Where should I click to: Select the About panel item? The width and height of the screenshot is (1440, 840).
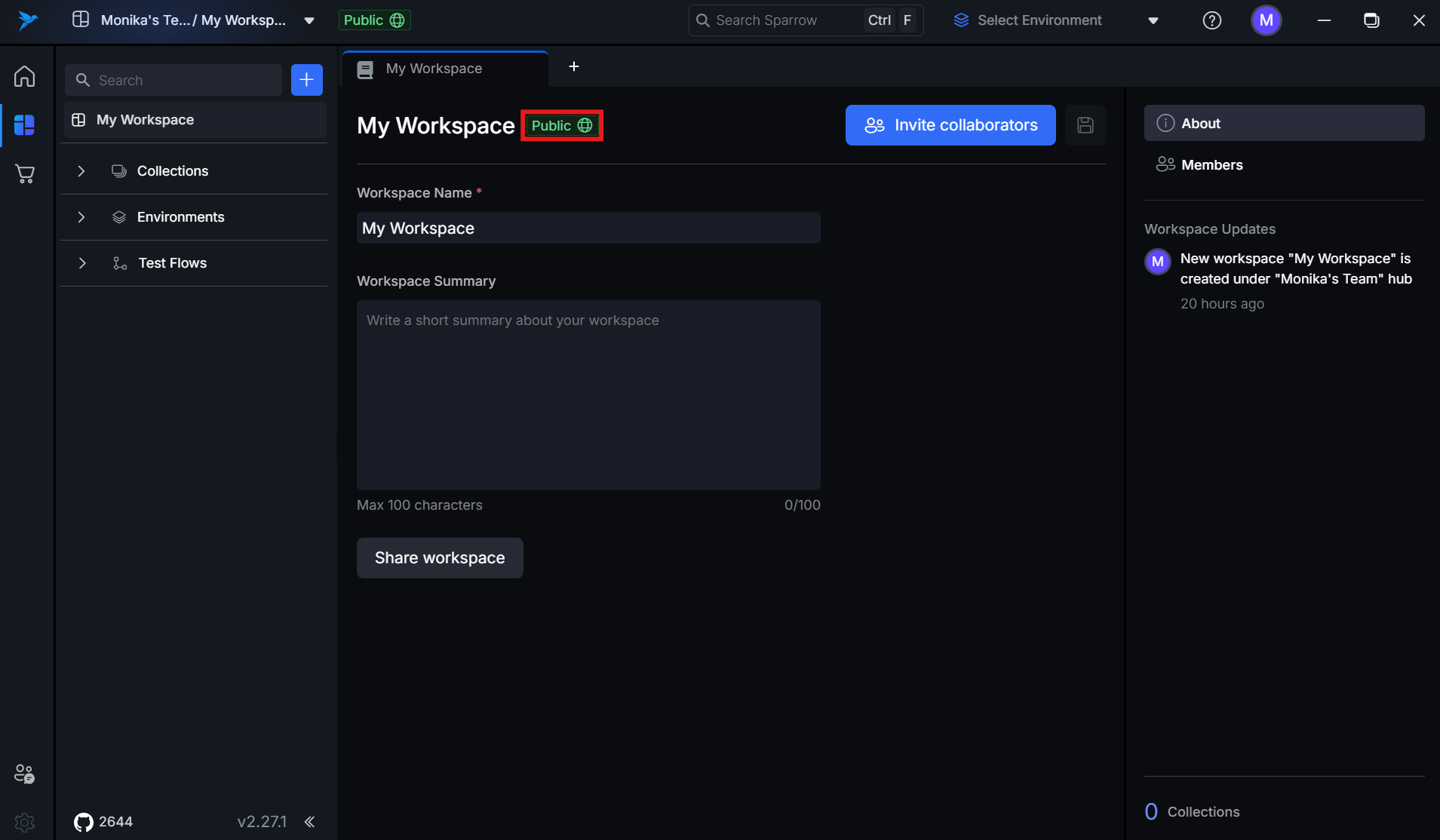[x=1284, y=123]
